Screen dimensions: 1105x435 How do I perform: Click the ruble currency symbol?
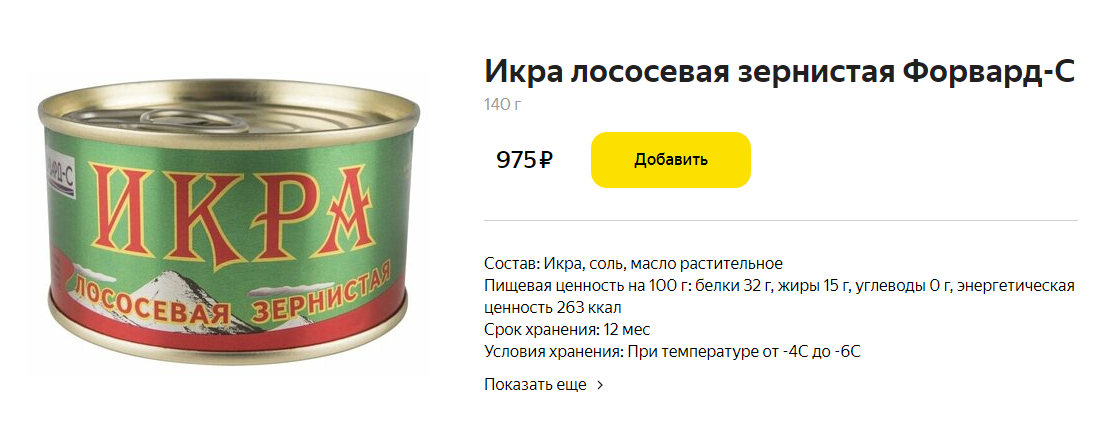pos(545,161)
